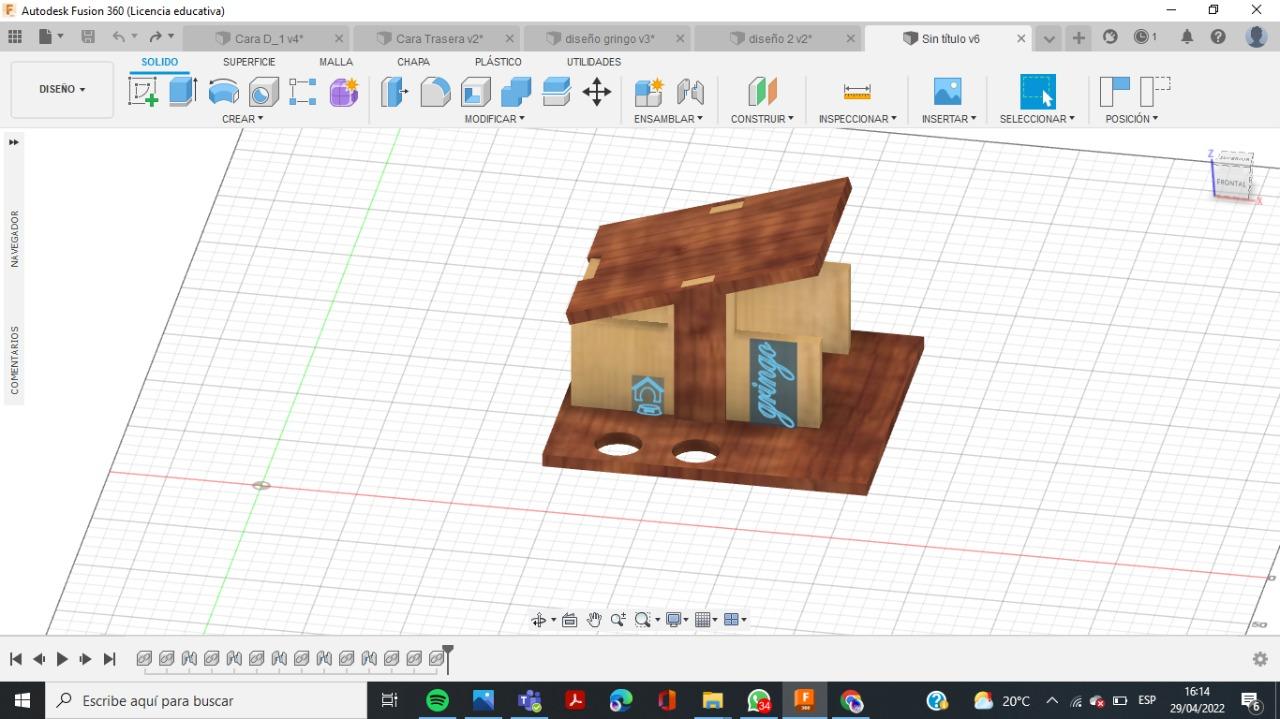Play the timeline
The image size is (1280, 719).
[x=62, y=659]
